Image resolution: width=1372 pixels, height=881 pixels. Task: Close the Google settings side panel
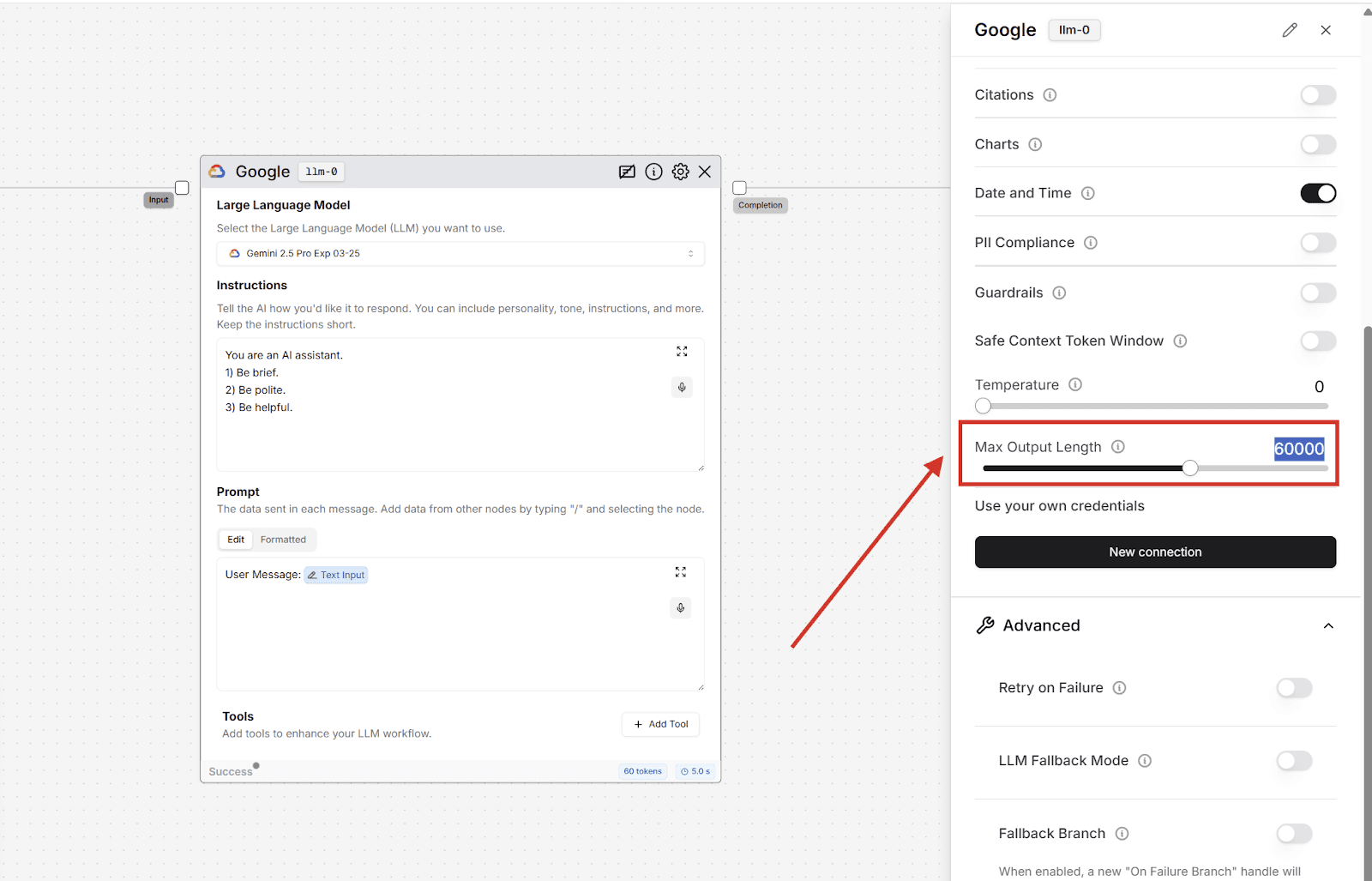point(1326,30)
